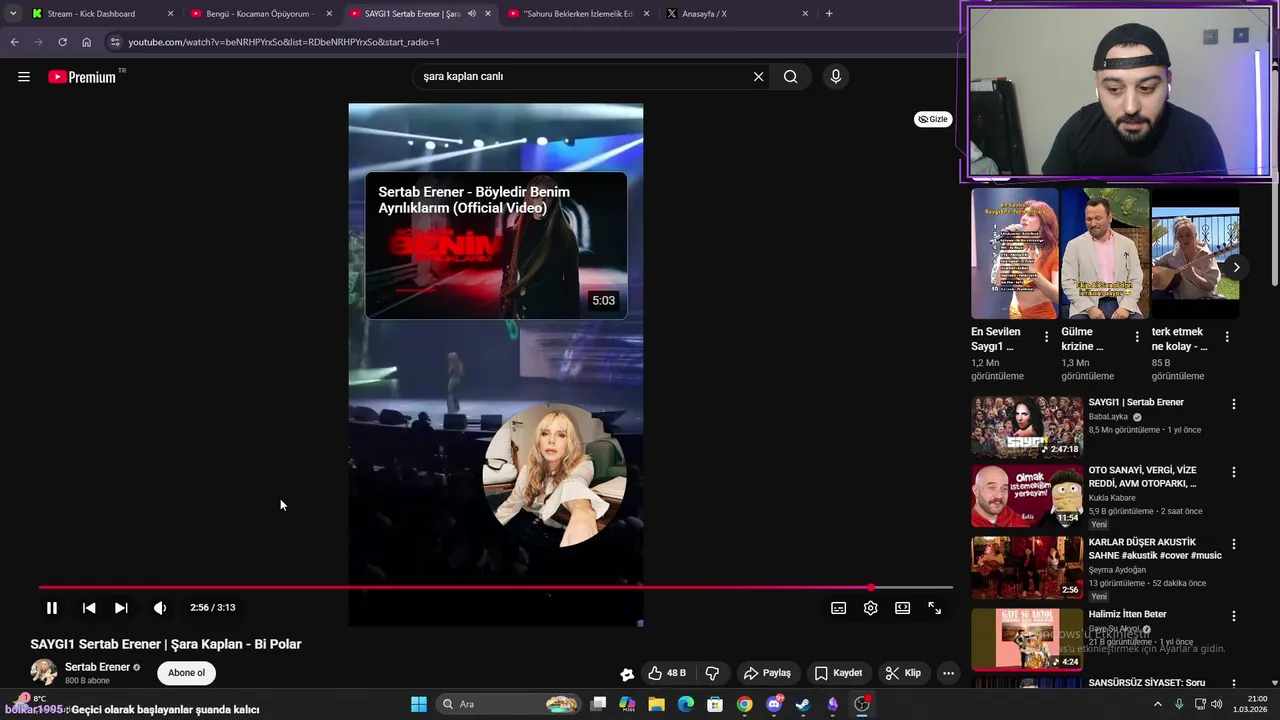This screenshot has width=1280, height=720.
Task: Click the circular blonde woman end card
Action: [x=554, y=475]
